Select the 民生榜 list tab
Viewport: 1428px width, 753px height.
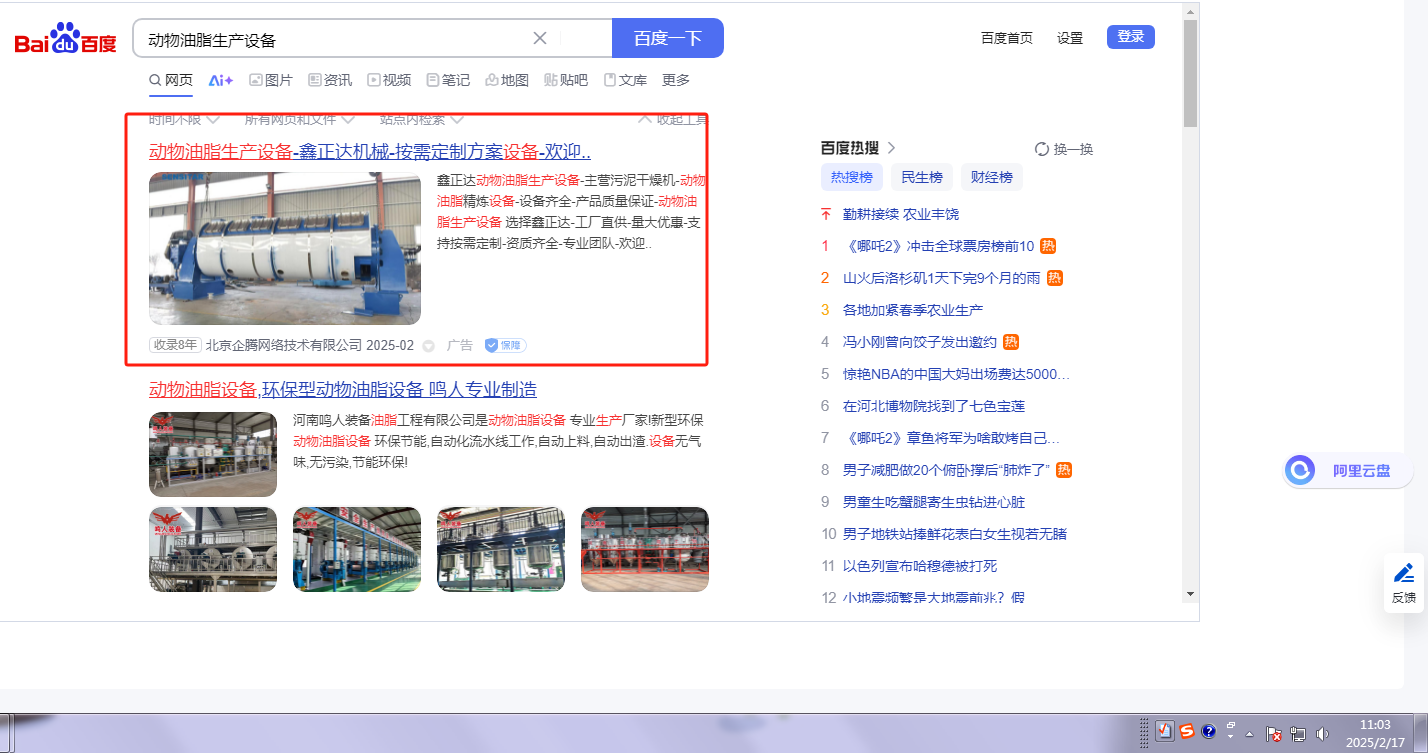[922, 177]
